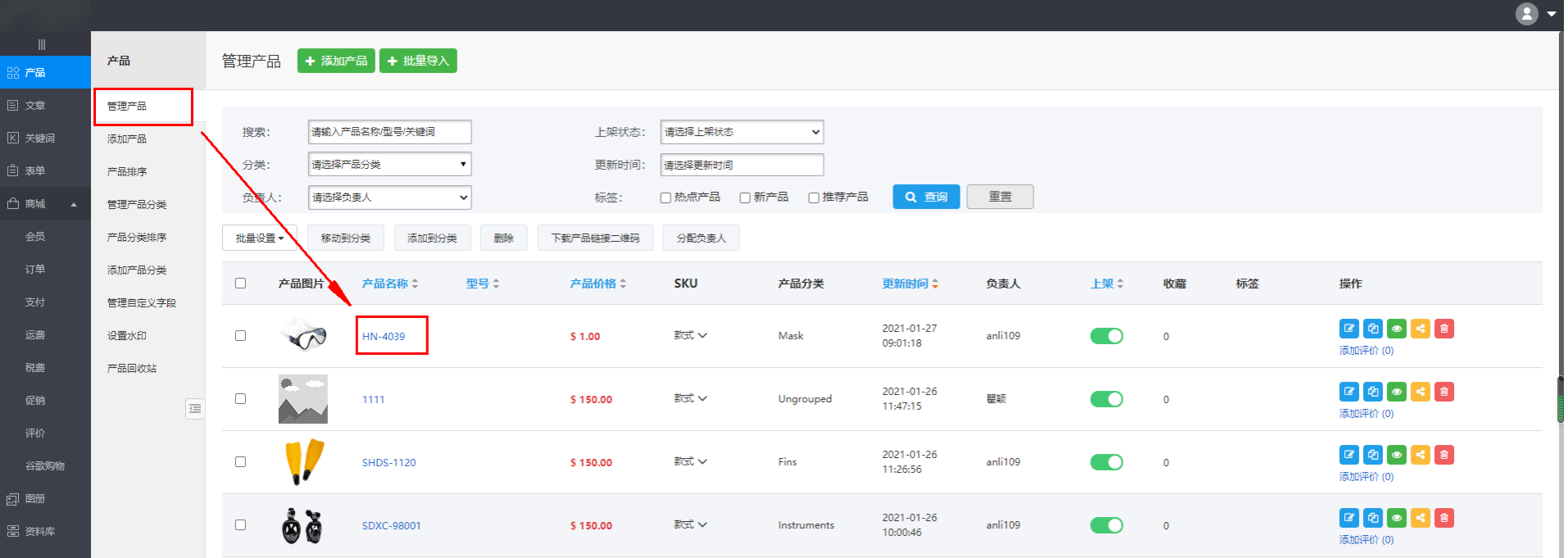This screenshot has width=1568, height=558.
Task: Open the SDXC-98001 product name link
Action: click(x=391, y=526)
